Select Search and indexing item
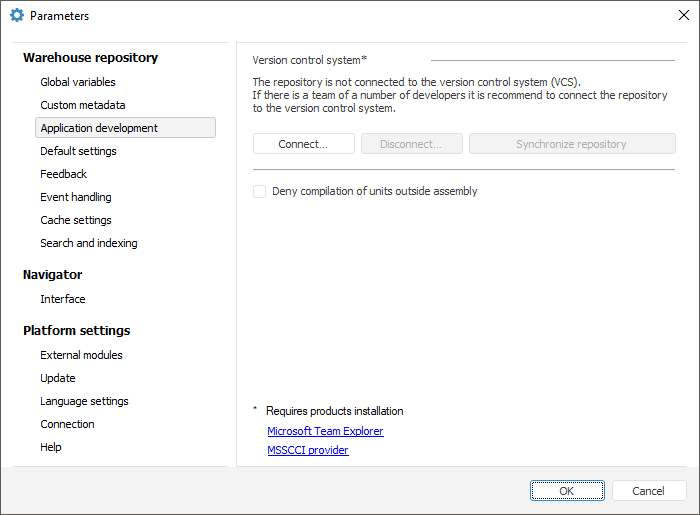 89,243
